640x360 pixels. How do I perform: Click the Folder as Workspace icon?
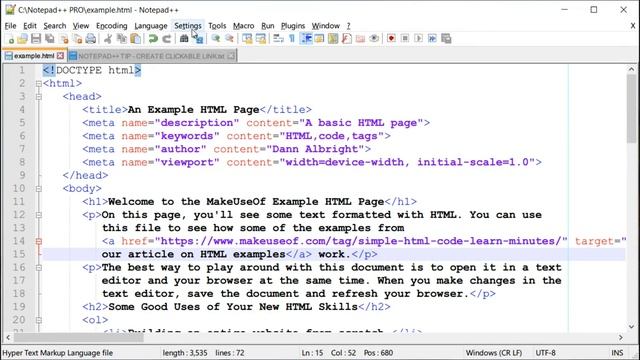[x=360, y=39]
